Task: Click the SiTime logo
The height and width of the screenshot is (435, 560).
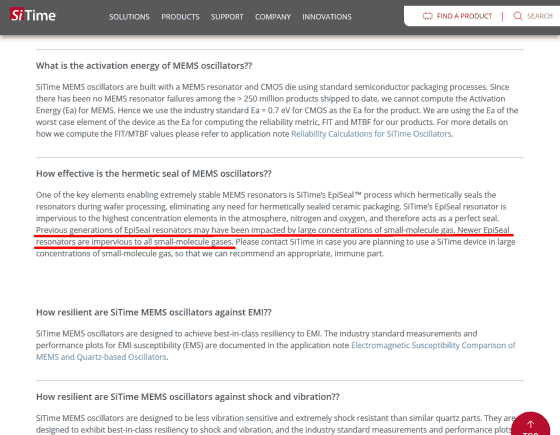Action: coord(33,15)
